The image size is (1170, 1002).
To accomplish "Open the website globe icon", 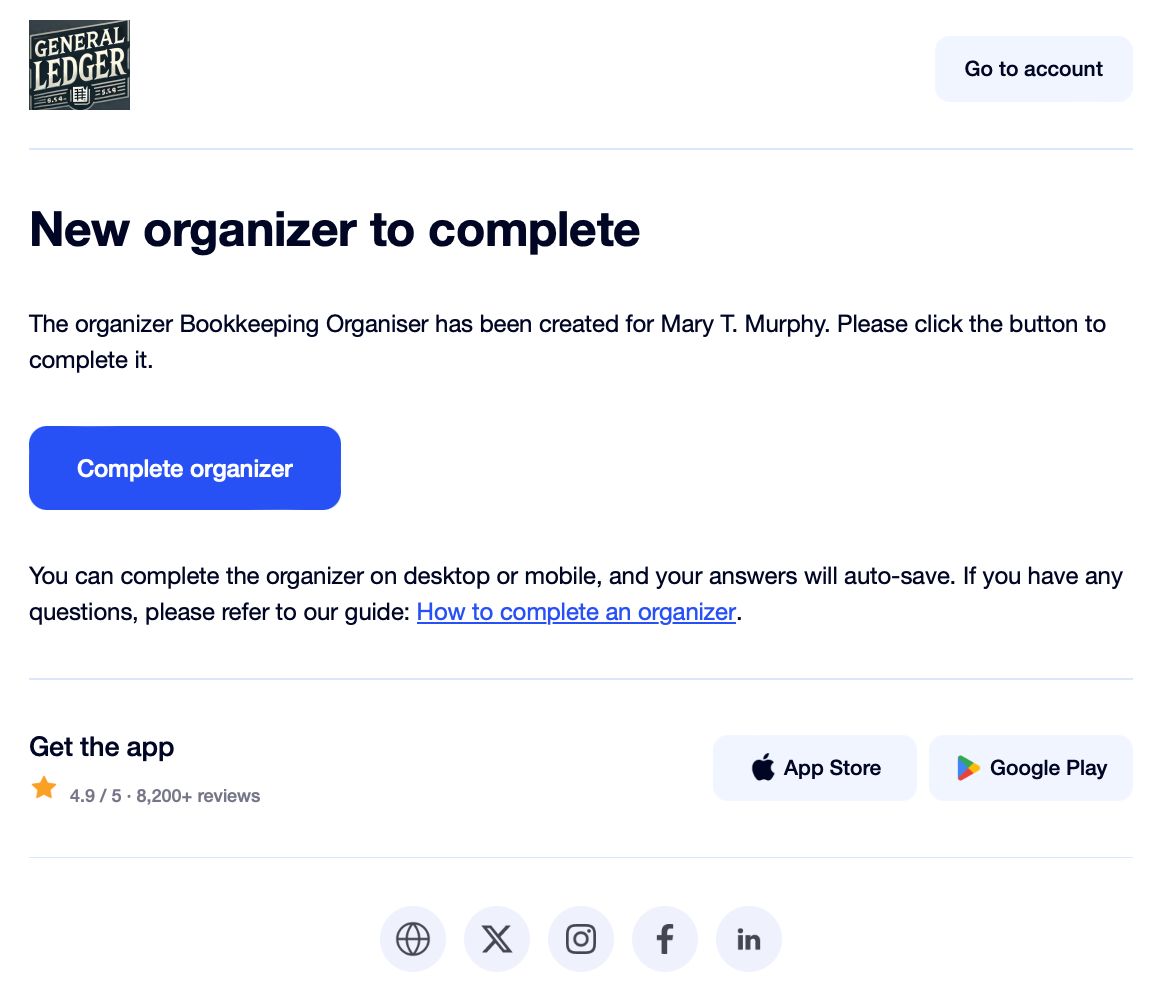I will 413,939.
